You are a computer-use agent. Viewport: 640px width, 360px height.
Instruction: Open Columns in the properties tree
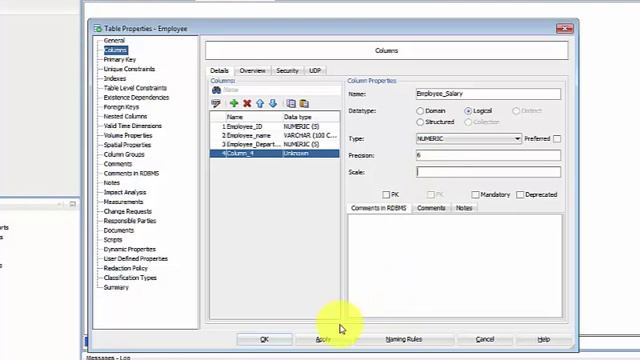pos(116,50)
